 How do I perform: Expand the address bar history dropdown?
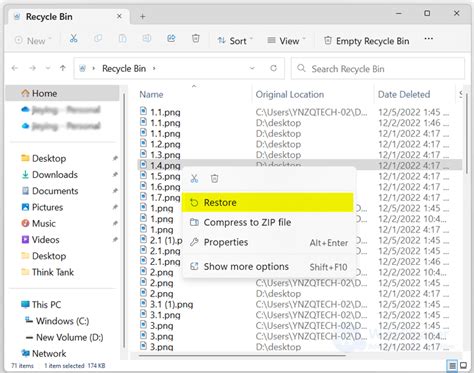[x=252, y=68]
